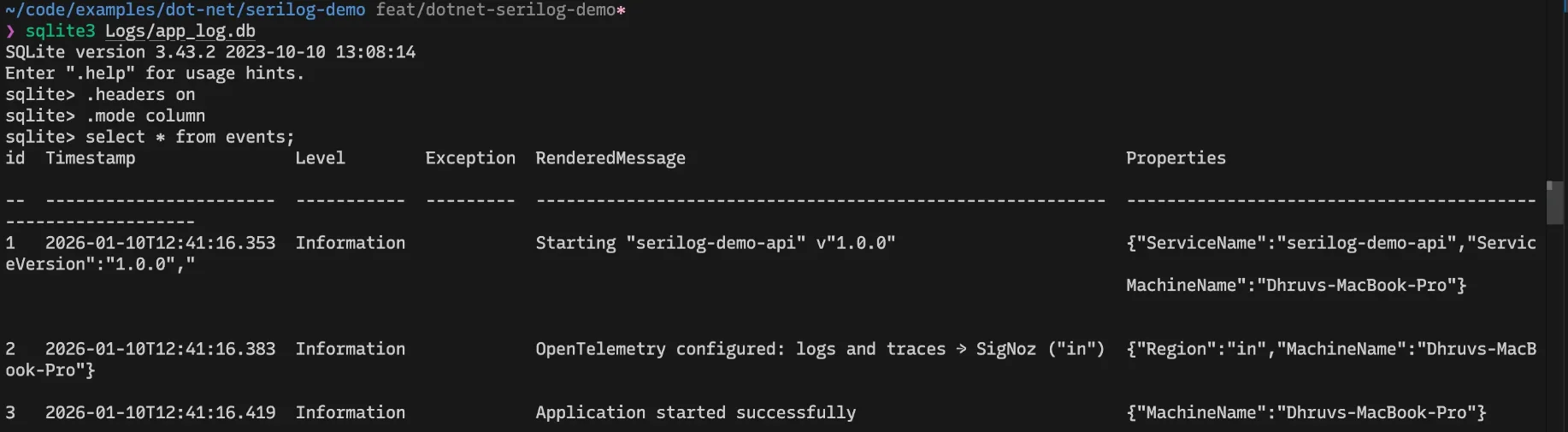Click the id column header
The width and height of the screenshot is (1568, 432).
tap(15, 158)
